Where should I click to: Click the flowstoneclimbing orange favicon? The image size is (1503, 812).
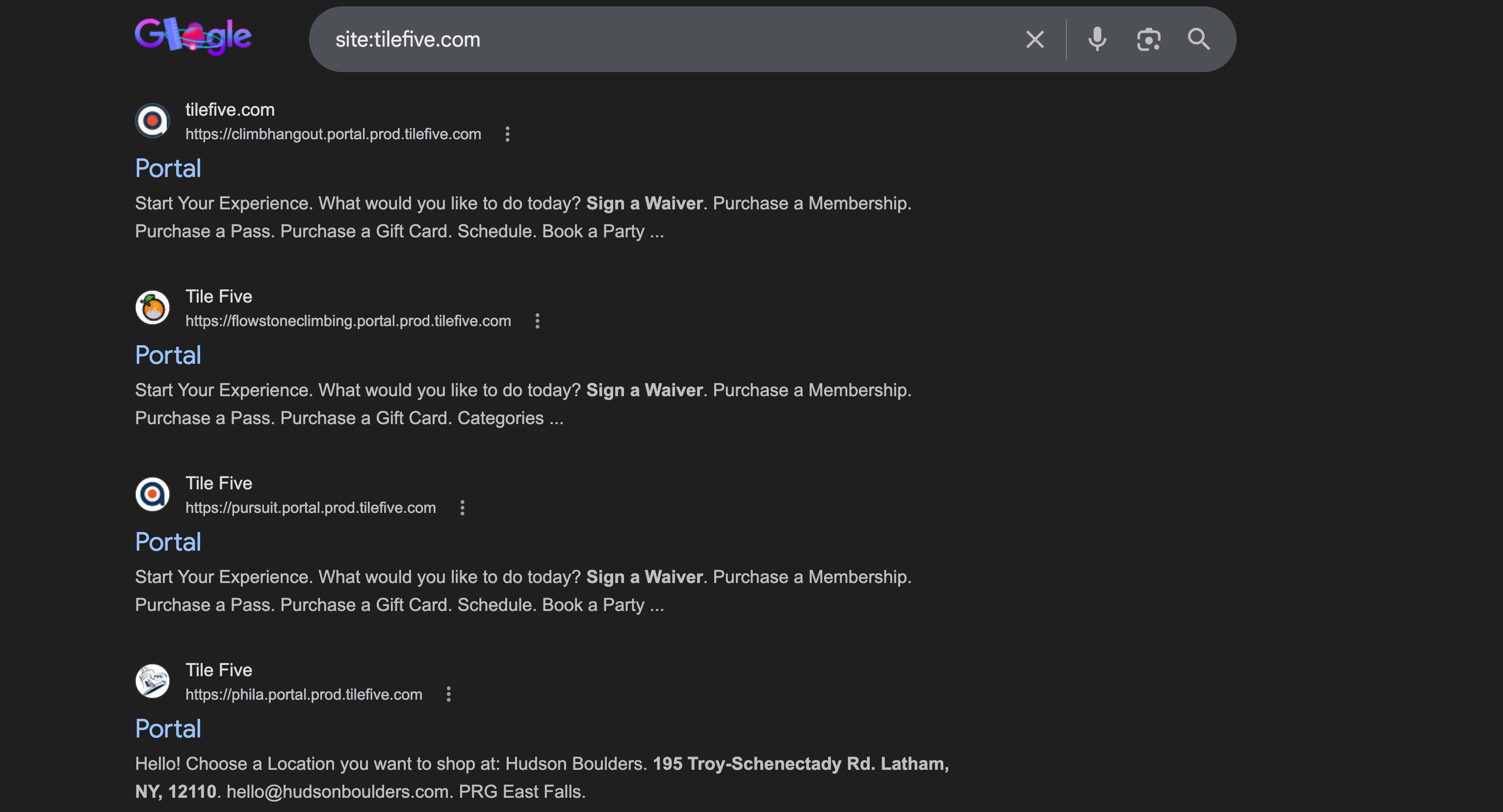[152, 307]
